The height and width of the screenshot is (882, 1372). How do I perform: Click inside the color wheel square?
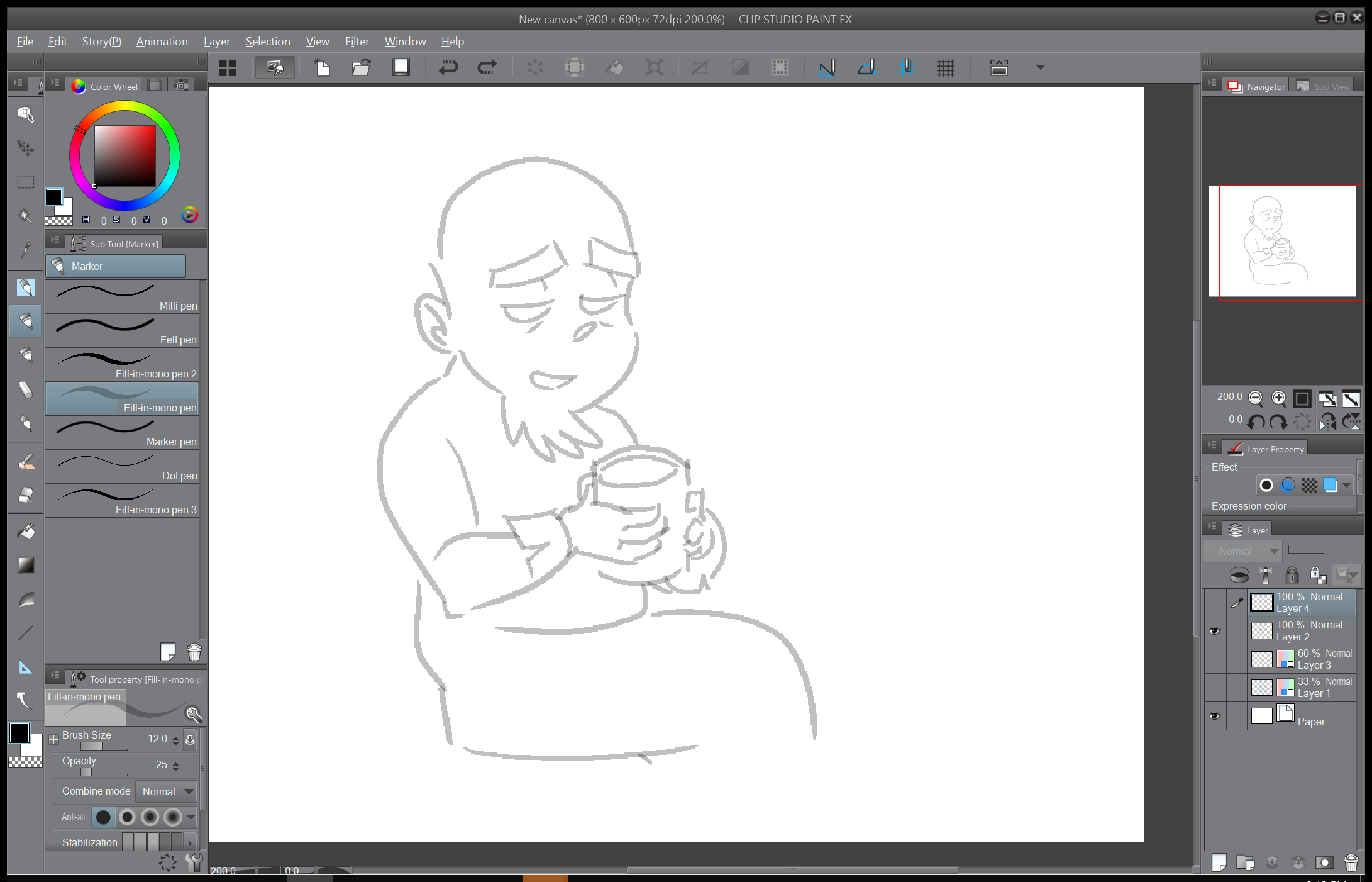pos(125,155)
